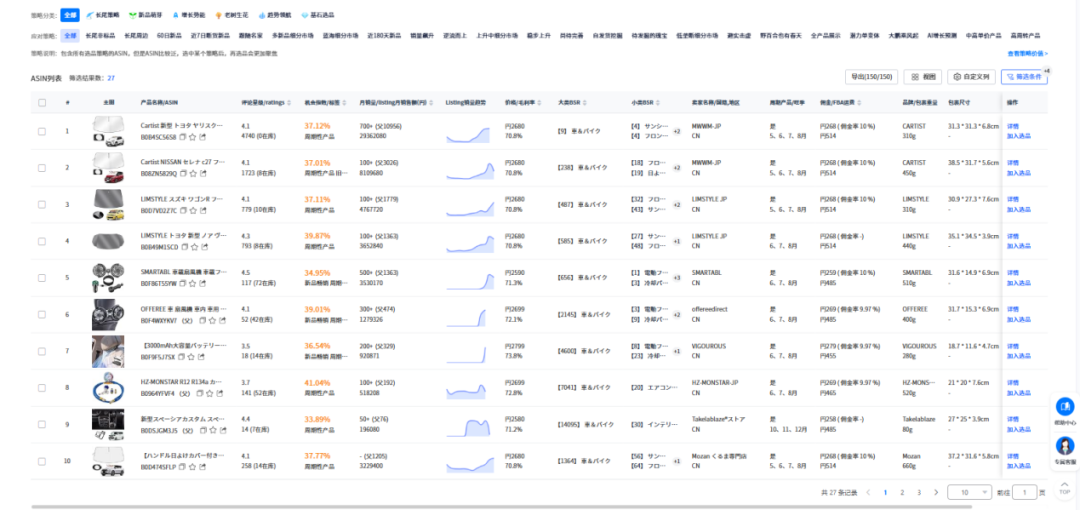1080x510 pixels.
Task: Toggle the select-all header checkbox
Action: point(42,103)
